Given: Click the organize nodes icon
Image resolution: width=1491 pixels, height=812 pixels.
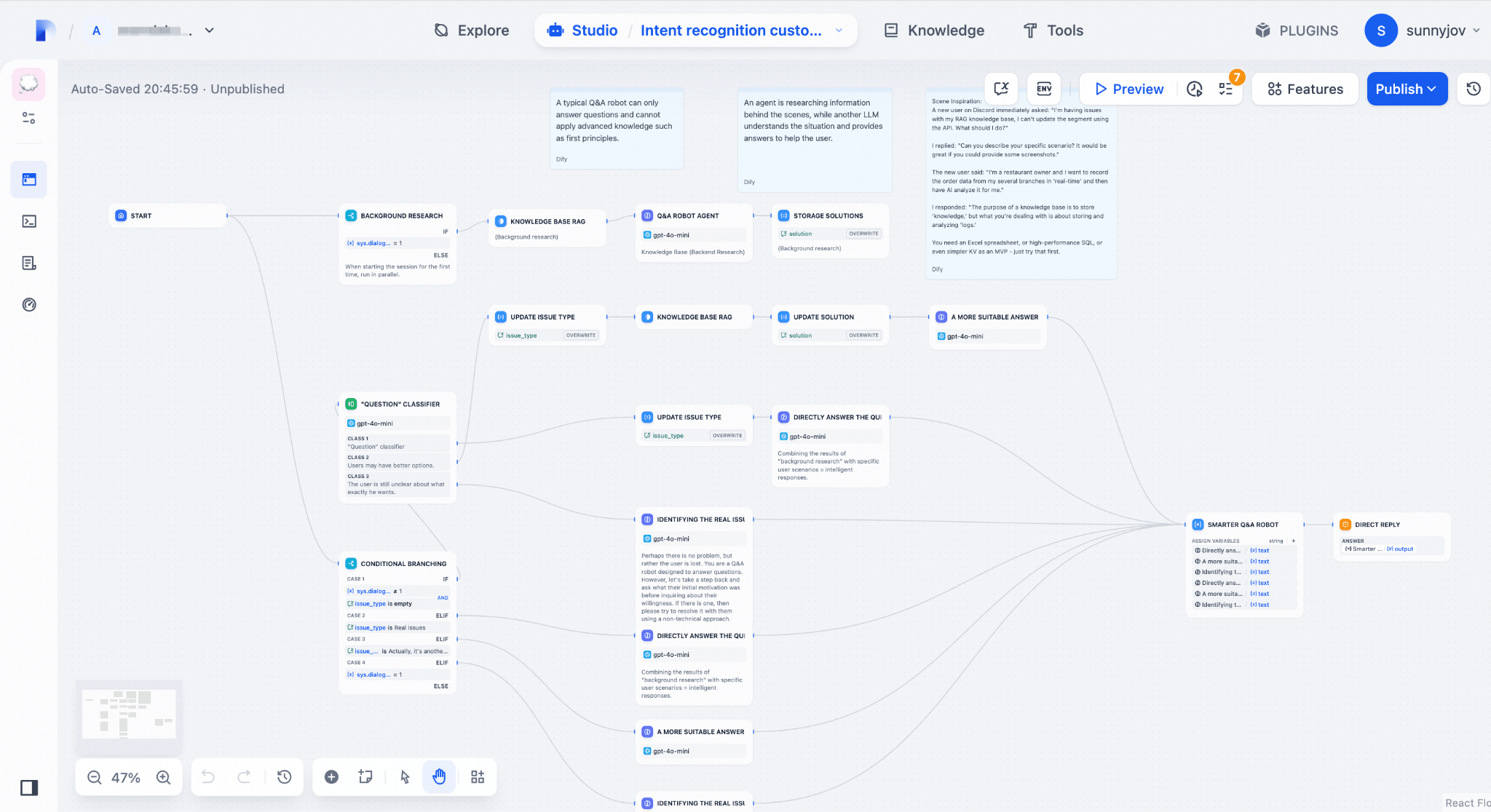Looking at the screenshot, I should pyautogui.click(x=478, y=777).
